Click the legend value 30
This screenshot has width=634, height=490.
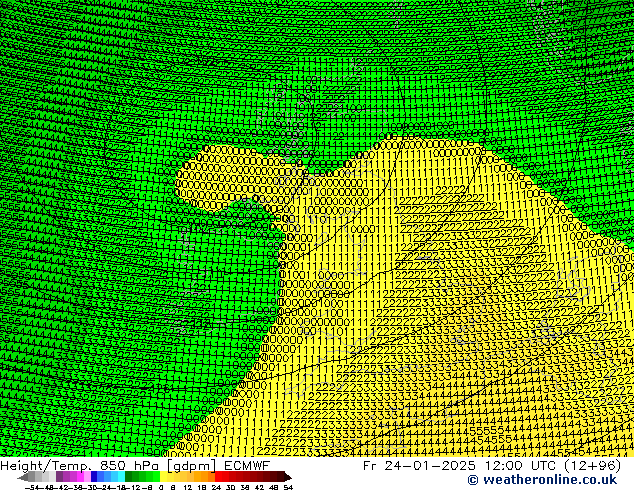point(230,488)
